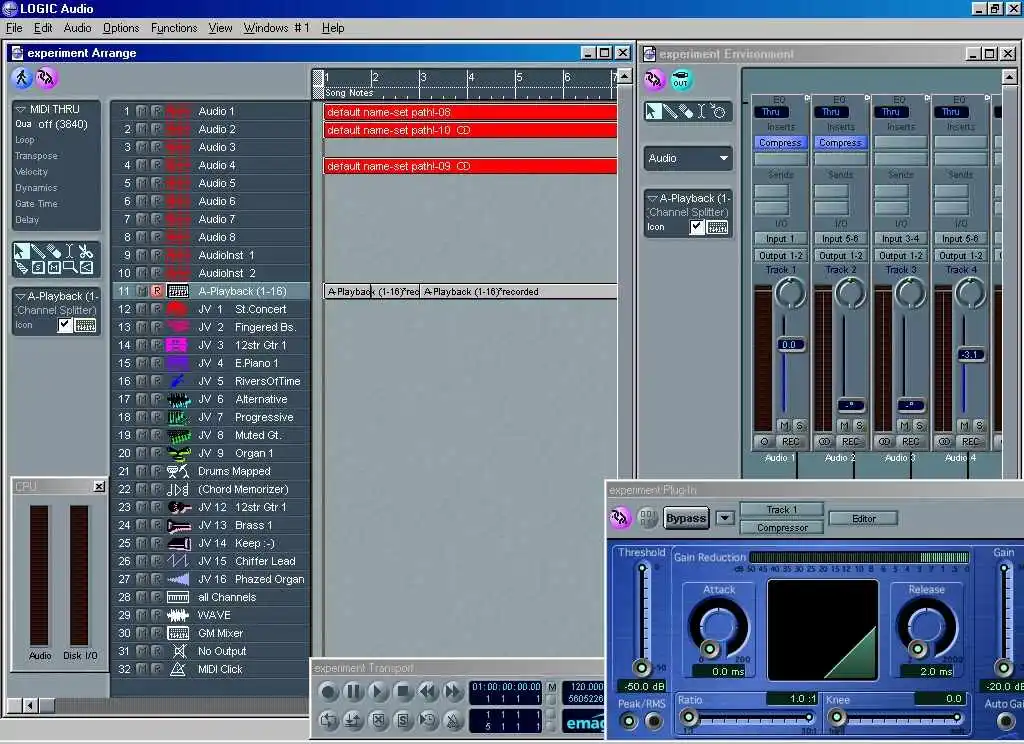This screenshot has width=1024, height=744.
Task: Select the magnifying glass zoom tool
Action: [70, 267]
